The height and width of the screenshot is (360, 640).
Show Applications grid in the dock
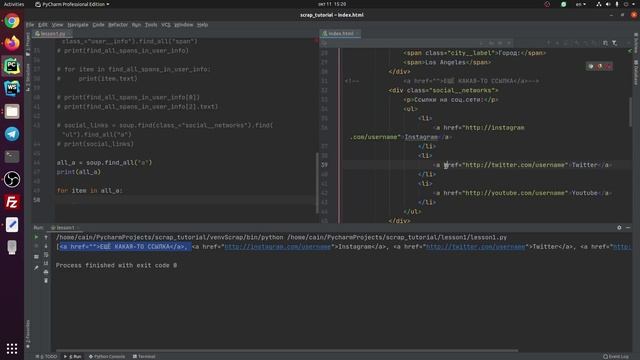click(12, 348)
